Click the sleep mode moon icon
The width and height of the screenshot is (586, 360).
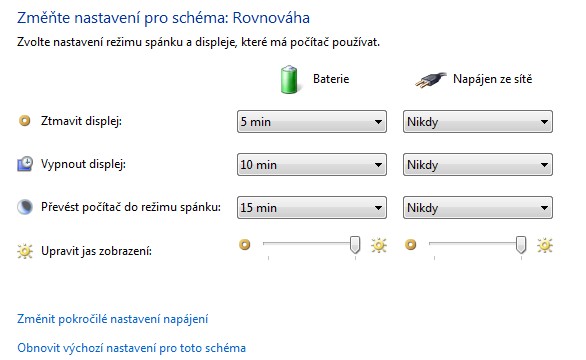(x=25, y=207)
